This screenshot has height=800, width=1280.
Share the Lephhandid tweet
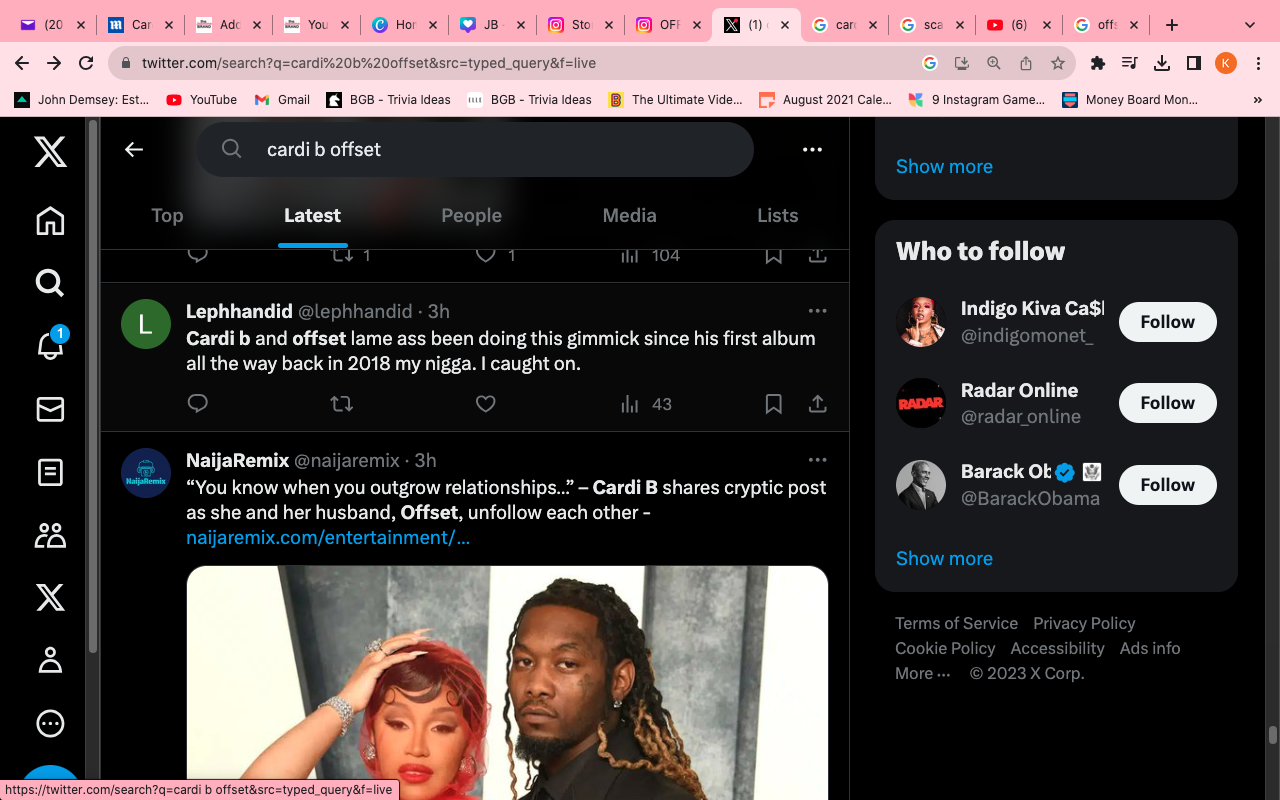click(818, 404)
